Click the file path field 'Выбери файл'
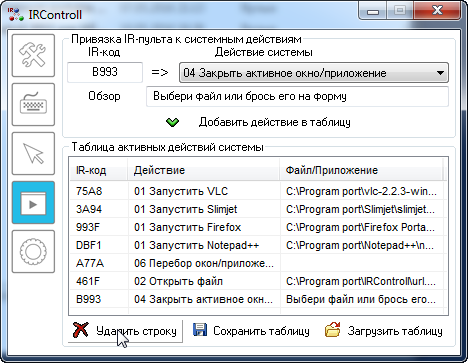The height and width of the screenshot is (363, 468). (297, 96)
